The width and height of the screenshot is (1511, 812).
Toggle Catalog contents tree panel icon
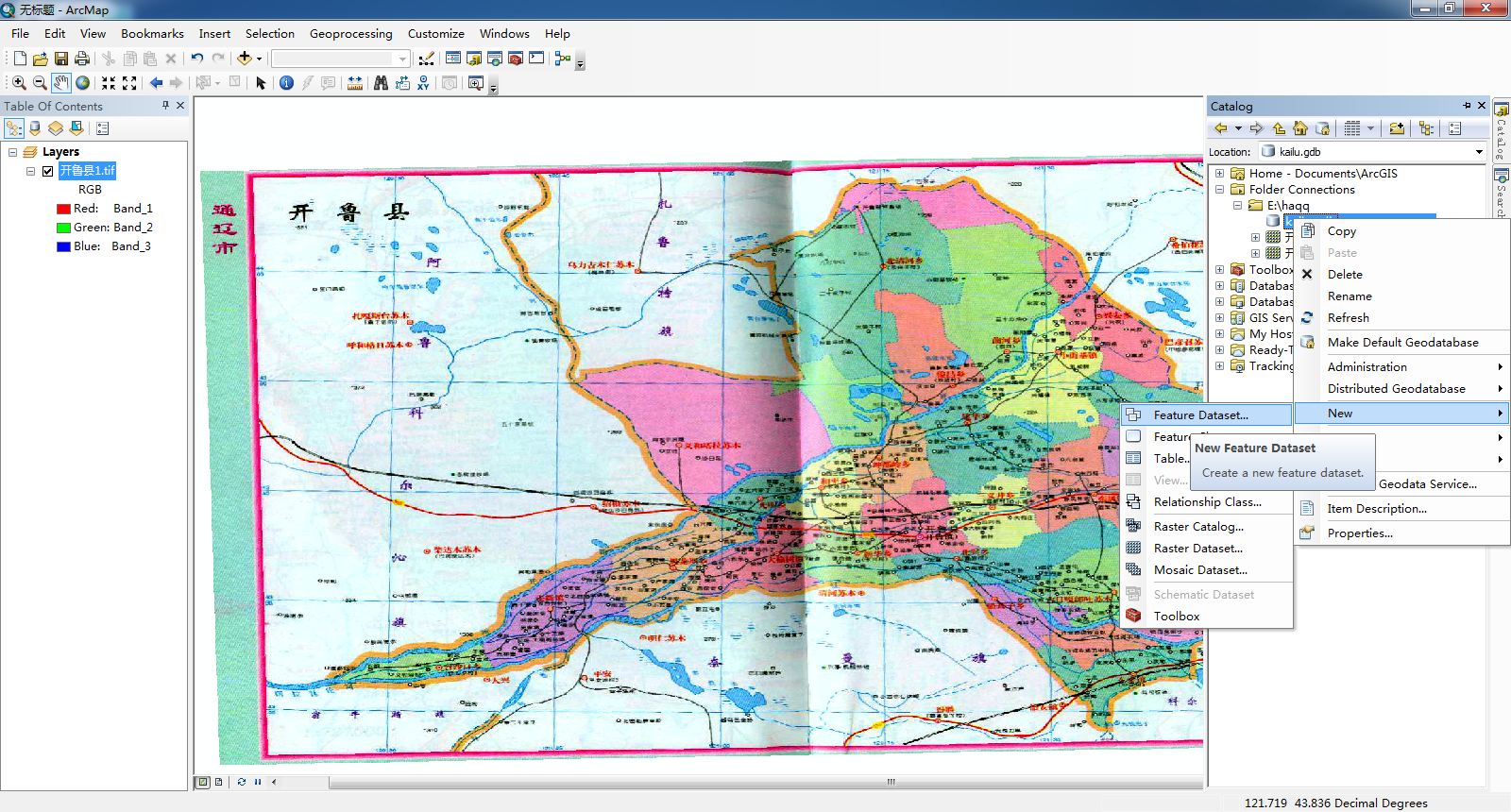point(1426,128)
